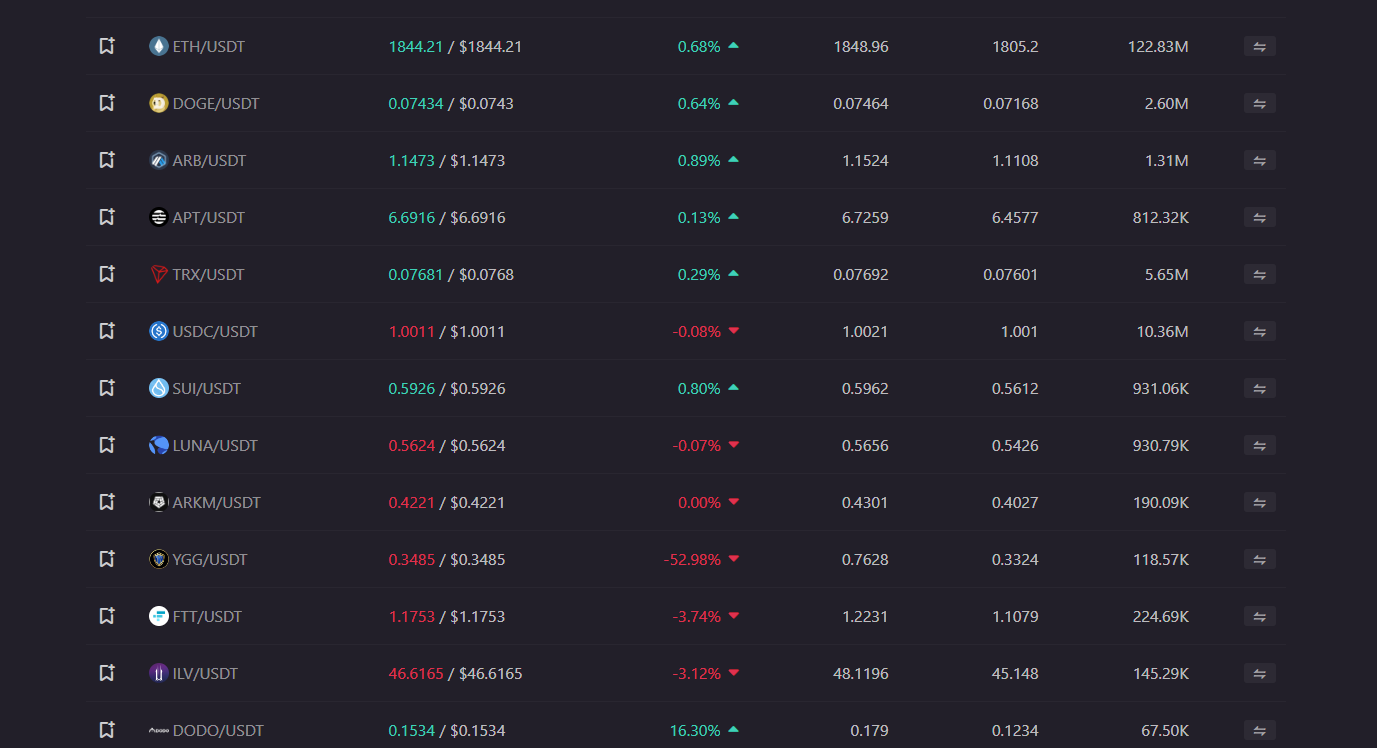Select the 48.1196 high value

click(x=861, y=673)
